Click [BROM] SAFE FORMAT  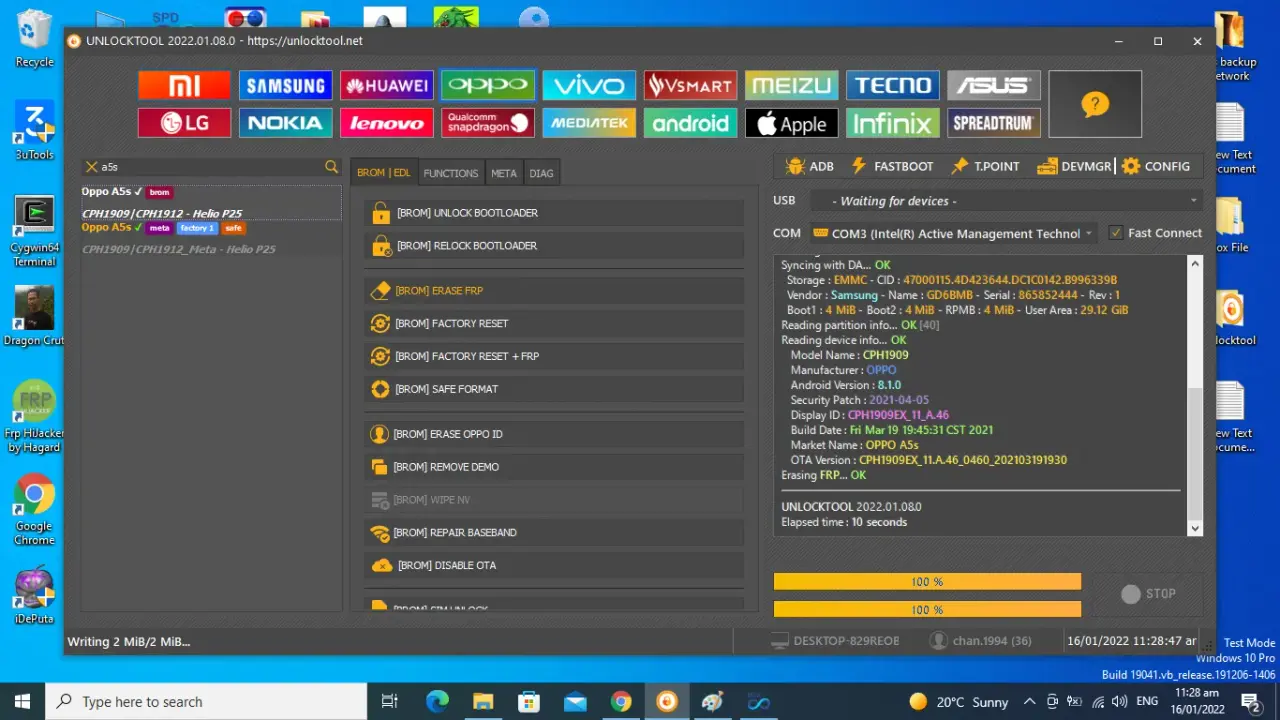click(554, 389)
